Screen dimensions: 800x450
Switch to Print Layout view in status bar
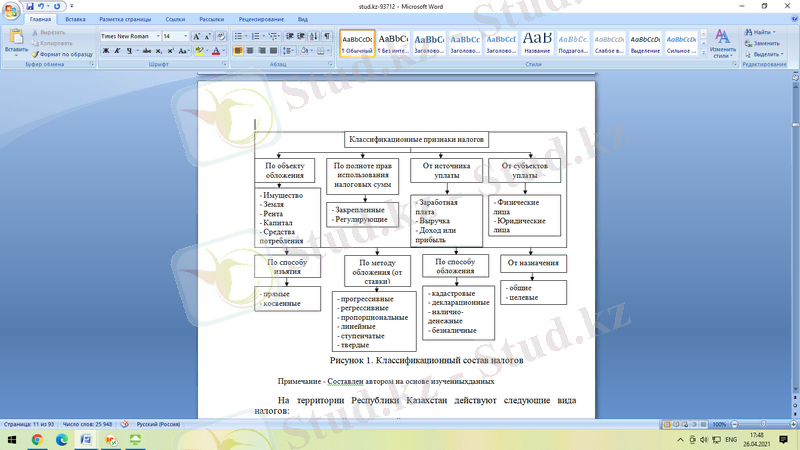tap(666, 424)
